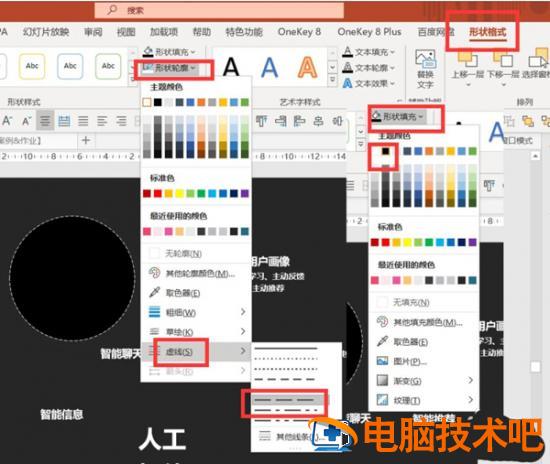Switch to the 特色功能 tab
Screen dimensions: 550x464
pyautogui.click(x=244, y=32)
